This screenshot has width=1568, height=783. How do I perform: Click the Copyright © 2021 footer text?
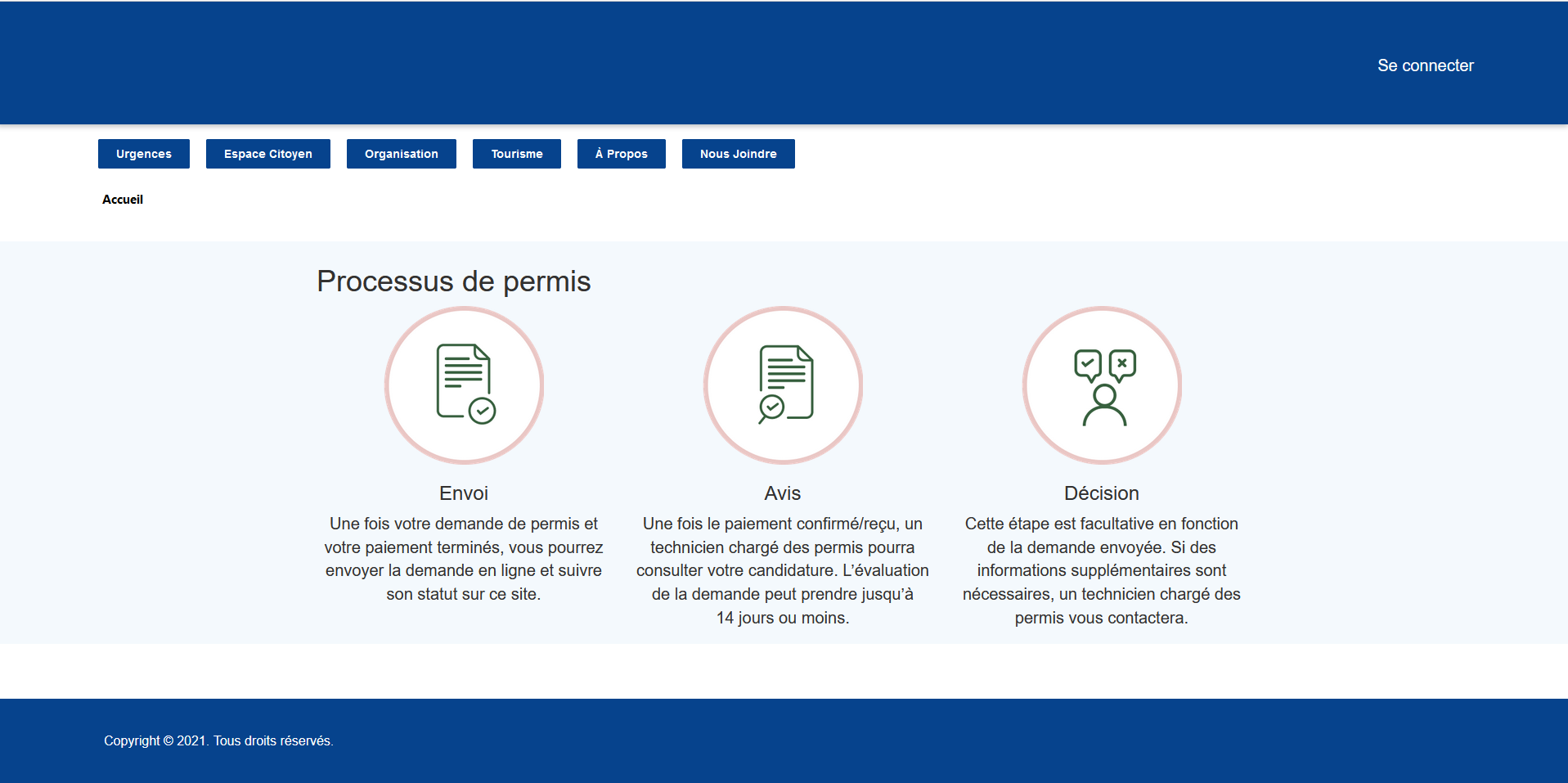[218, 741]
